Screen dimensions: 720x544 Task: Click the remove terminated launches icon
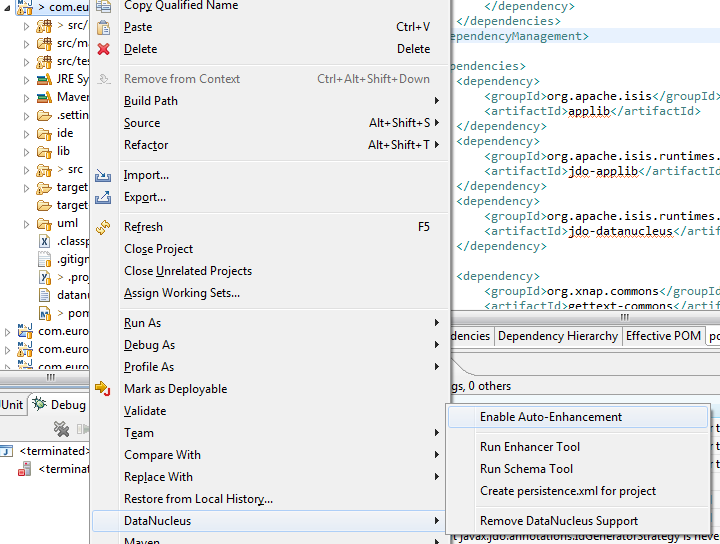pos(61,429)
